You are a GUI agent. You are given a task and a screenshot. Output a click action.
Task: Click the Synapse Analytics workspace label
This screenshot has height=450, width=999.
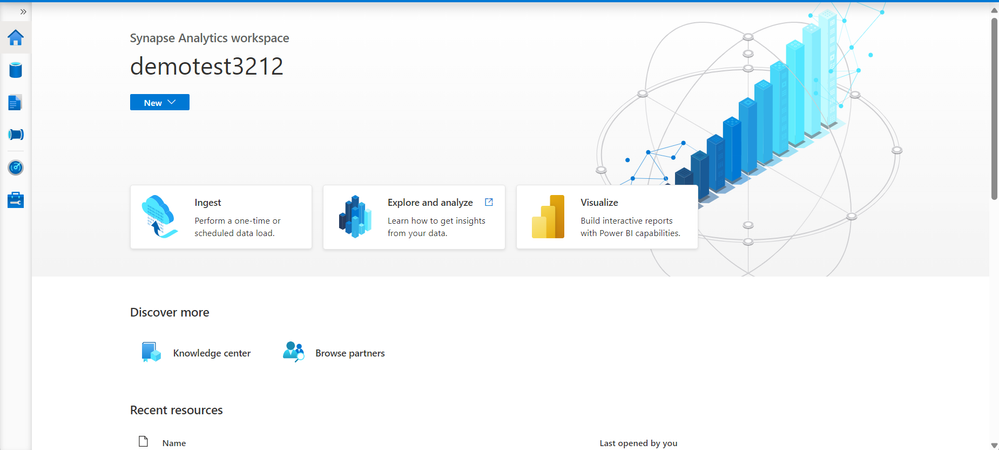(x=210, y=38)
